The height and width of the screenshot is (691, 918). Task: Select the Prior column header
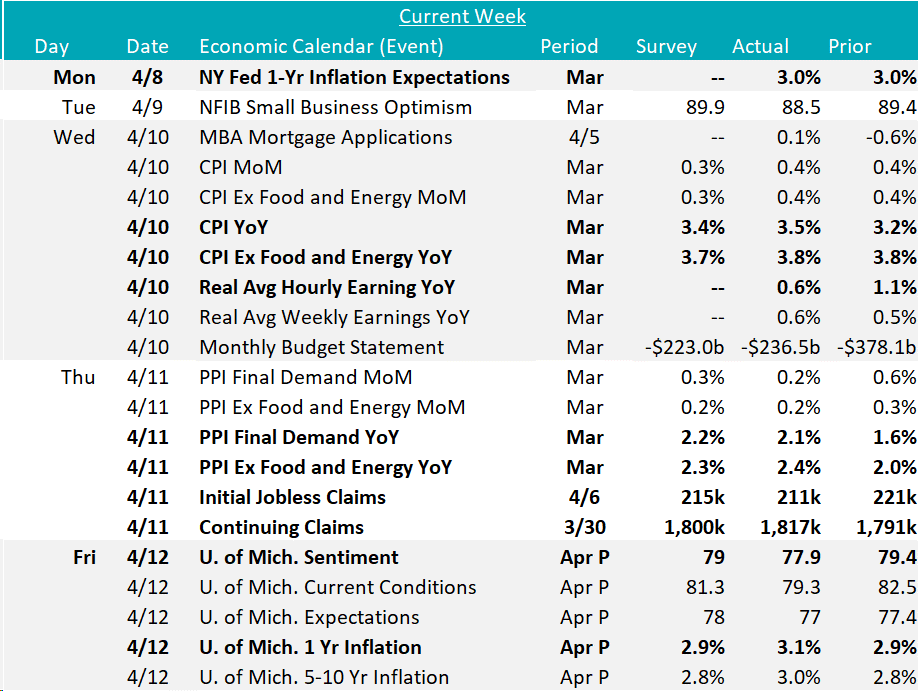[x=850, y=47]
